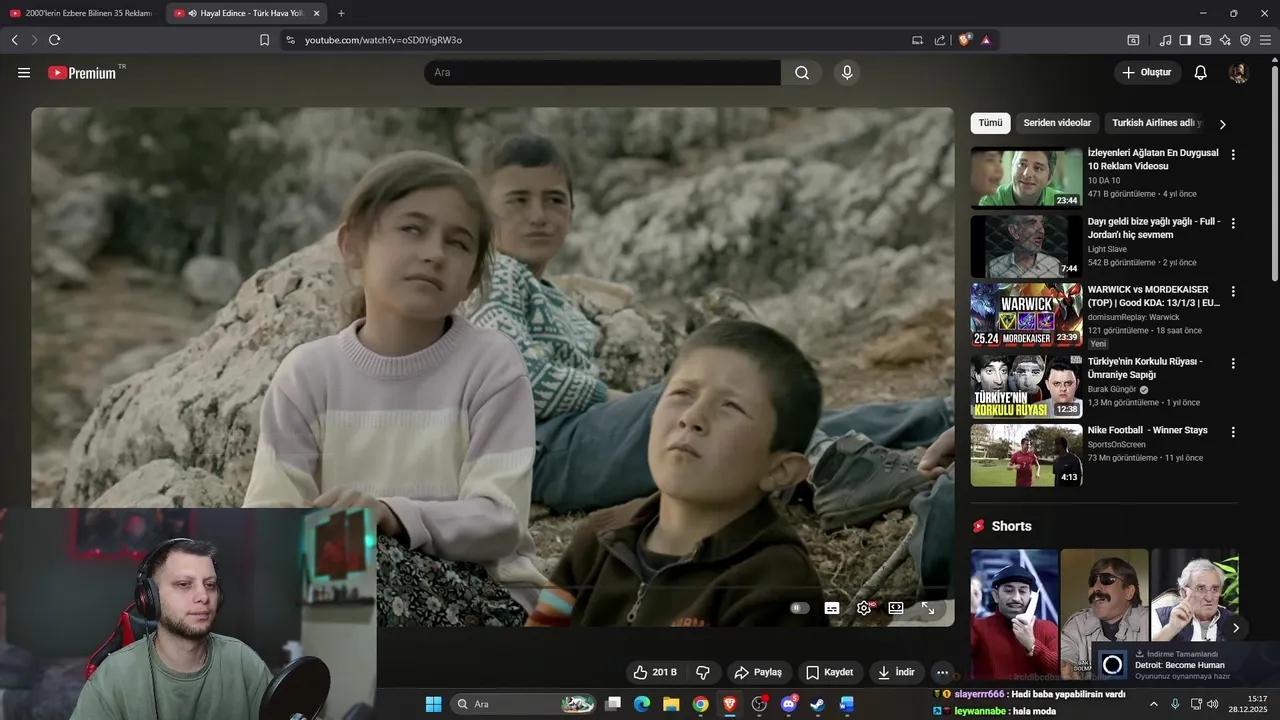This screenshot has height=720, width=1280.
Task: Open Brave main menu hamburger
Action: pos(1265,40)
